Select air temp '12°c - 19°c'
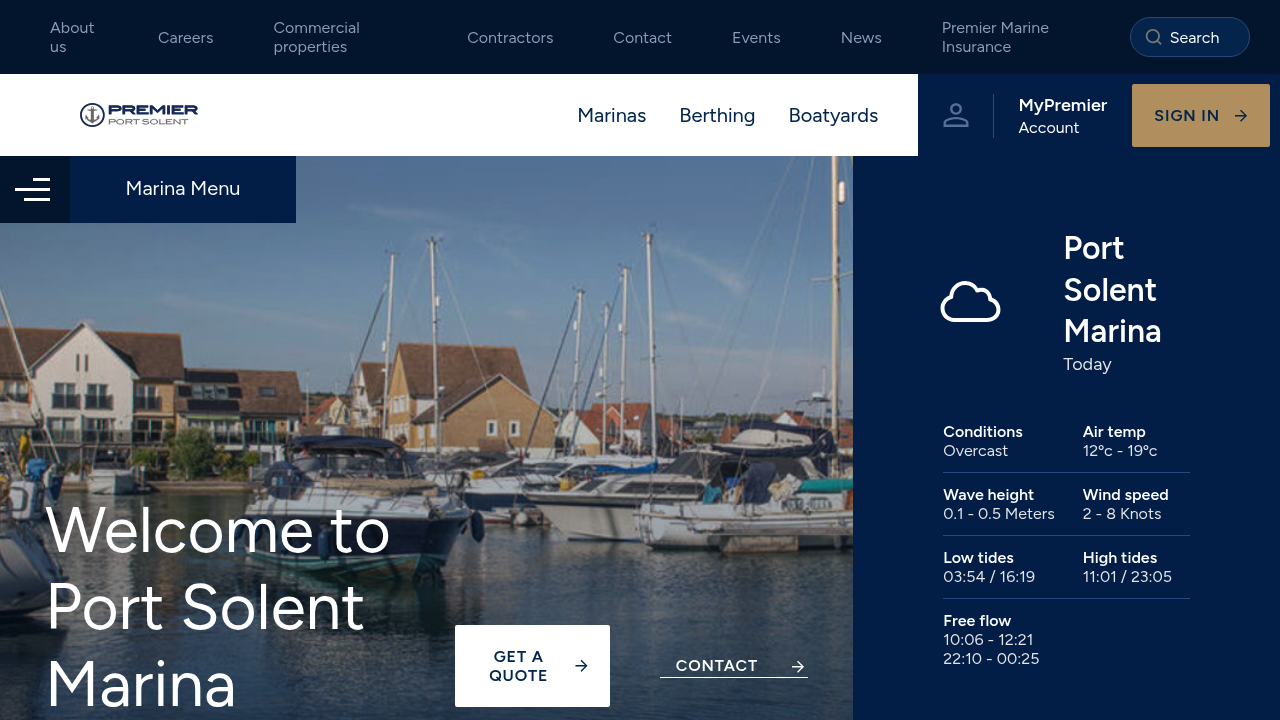Screen dimensions: 1280x720 [1120, 451]
